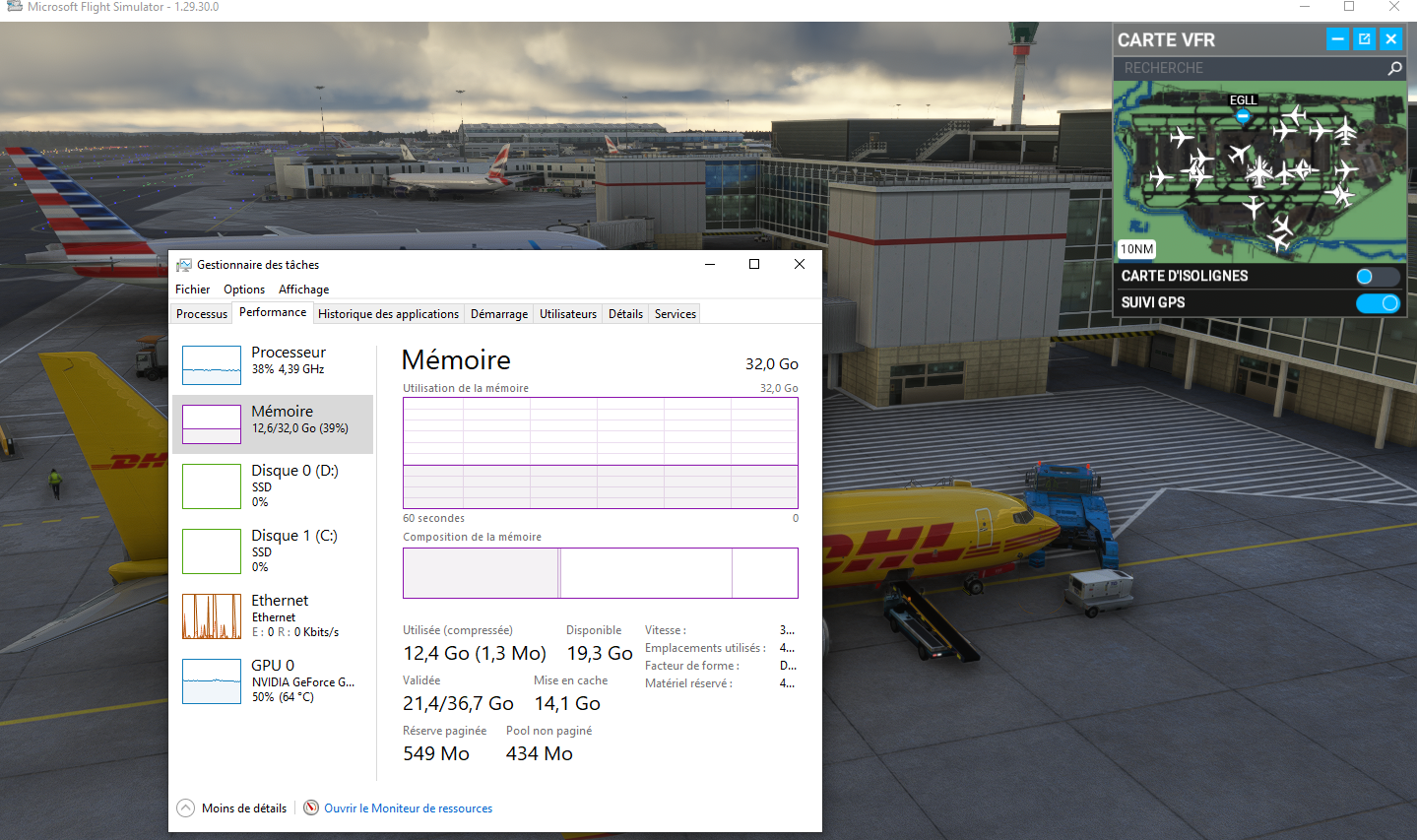Maximize the Gestionnaire des tâches window

point(754,264)
